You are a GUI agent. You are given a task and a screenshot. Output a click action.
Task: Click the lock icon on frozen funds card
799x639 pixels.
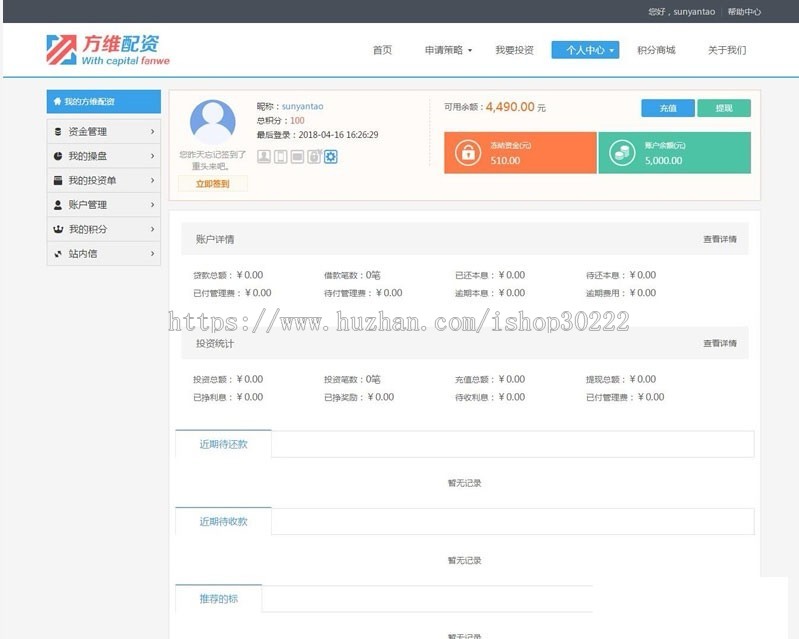coord(468,152)
